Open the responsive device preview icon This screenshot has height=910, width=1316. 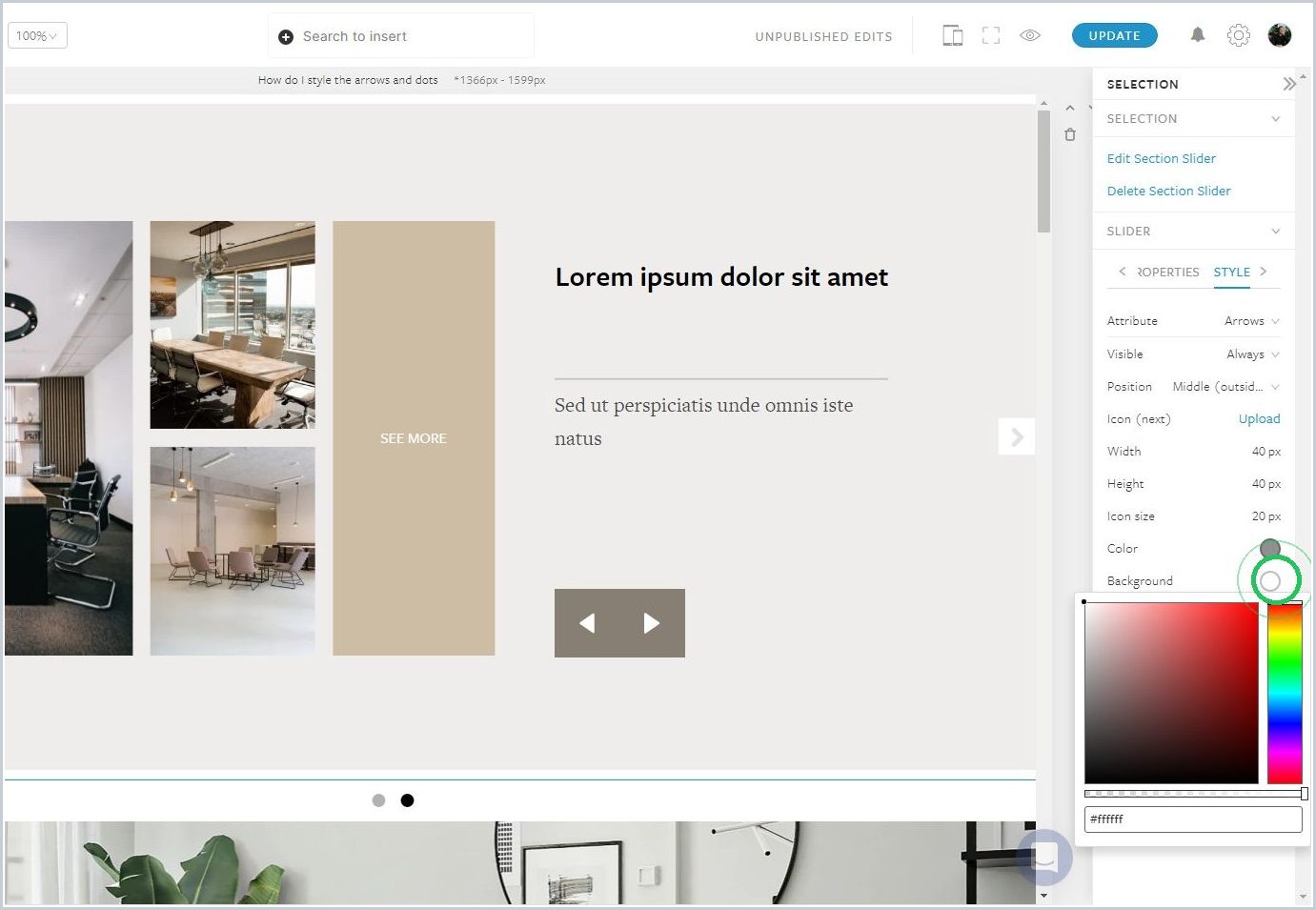coord(952,36)
